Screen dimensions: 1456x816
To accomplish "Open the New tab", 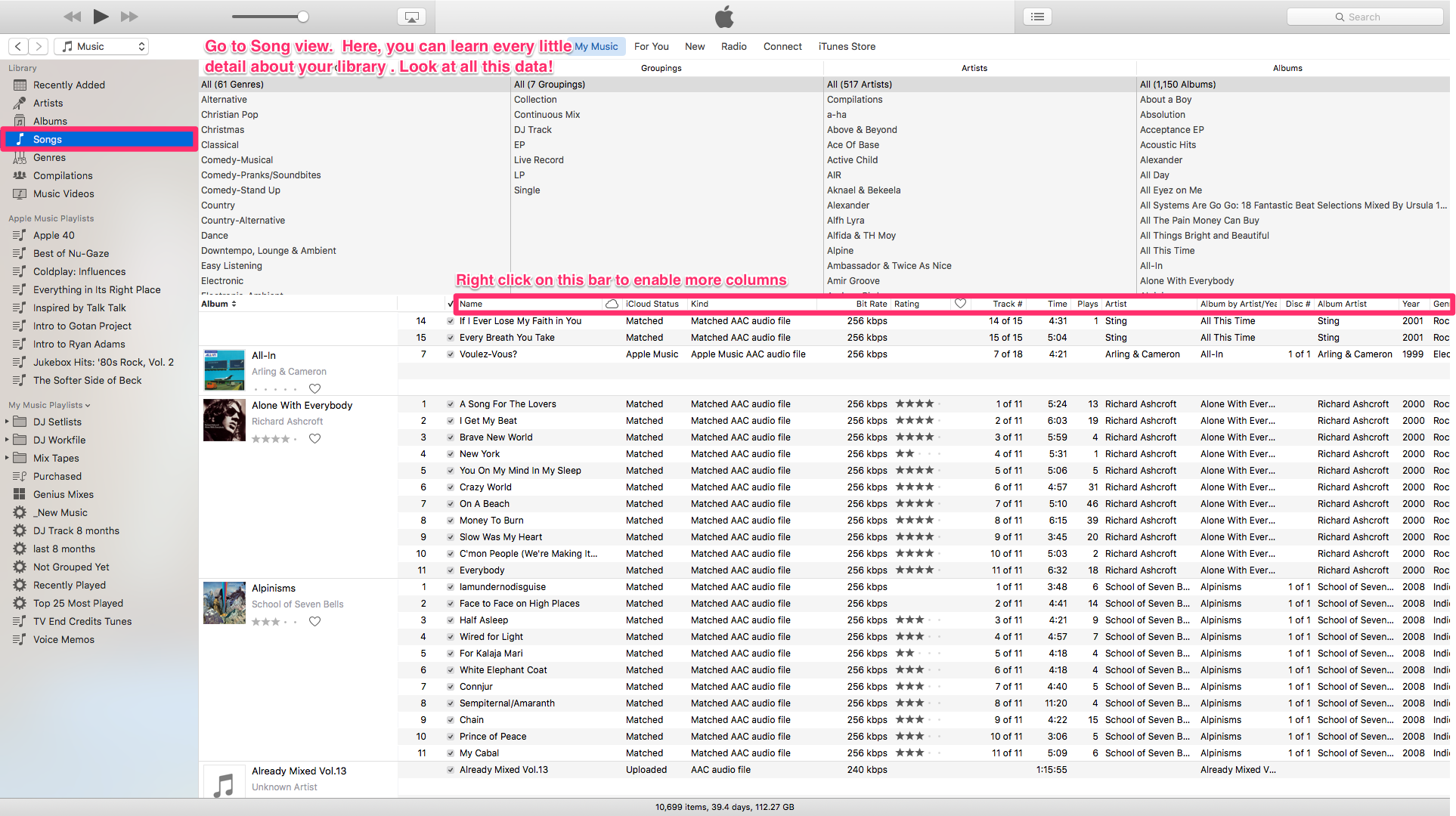I will pyautogui.click(x=695, y=47).
